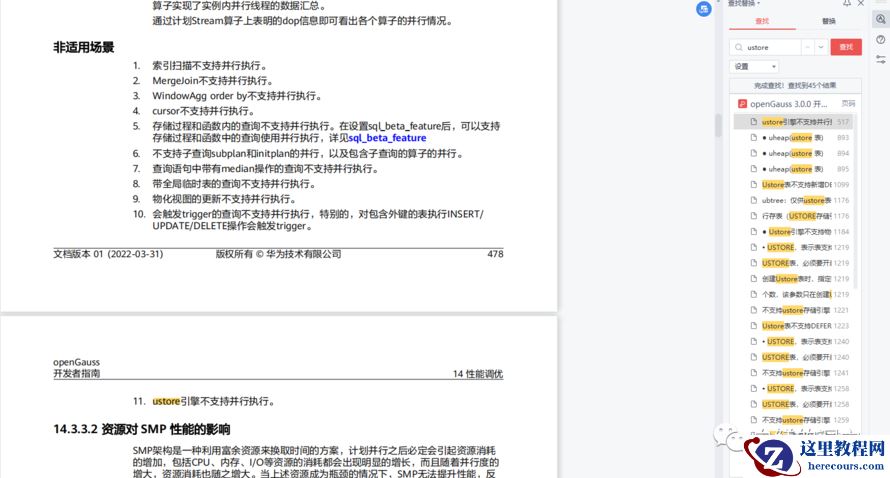Viewport: 890px width, 478px height.
Task: Select result Ustore表不支持DEFER on page 1223
Action: coord(793,326)
